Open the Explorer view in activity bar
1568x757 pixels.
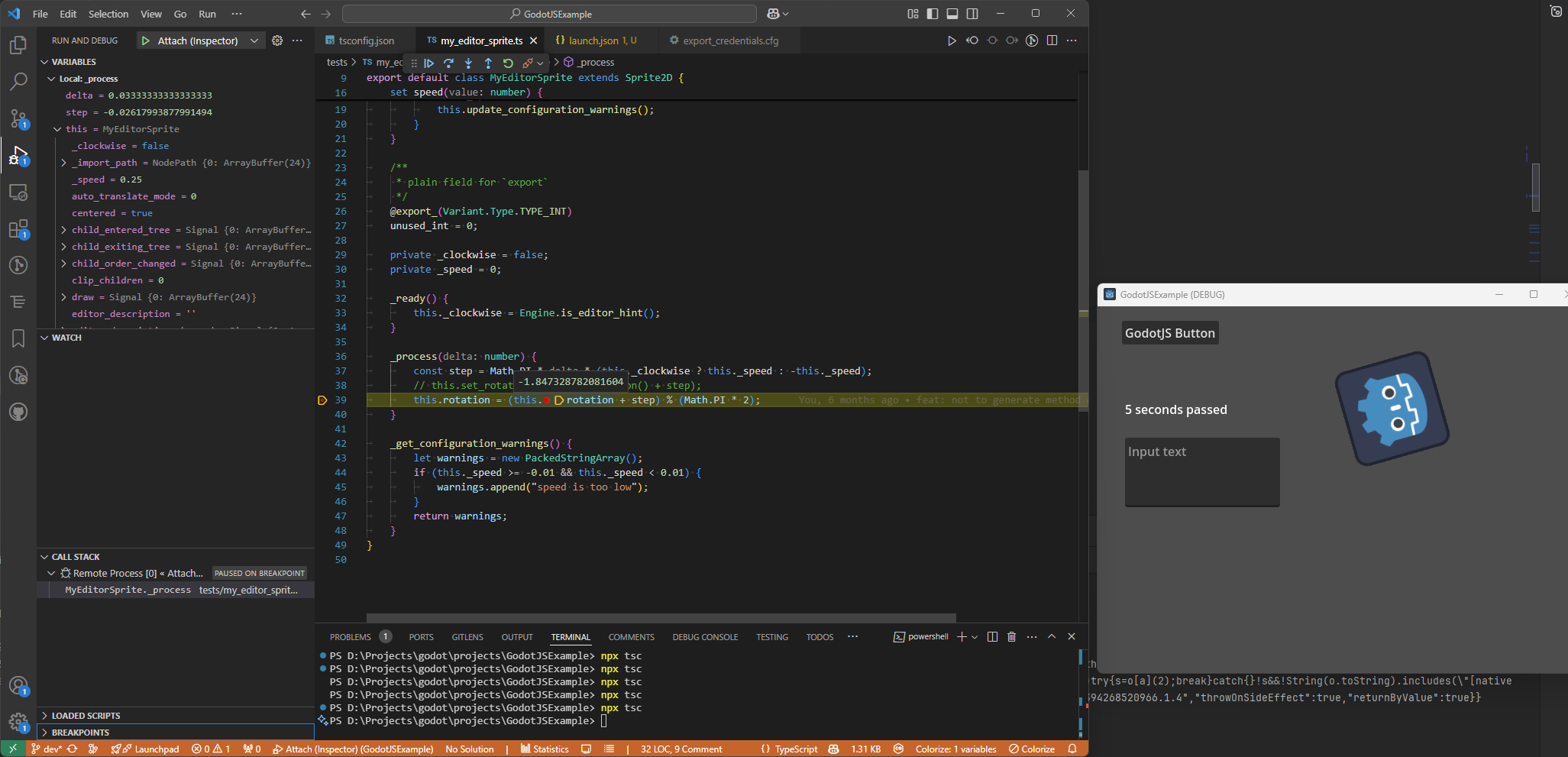(18, 45)
